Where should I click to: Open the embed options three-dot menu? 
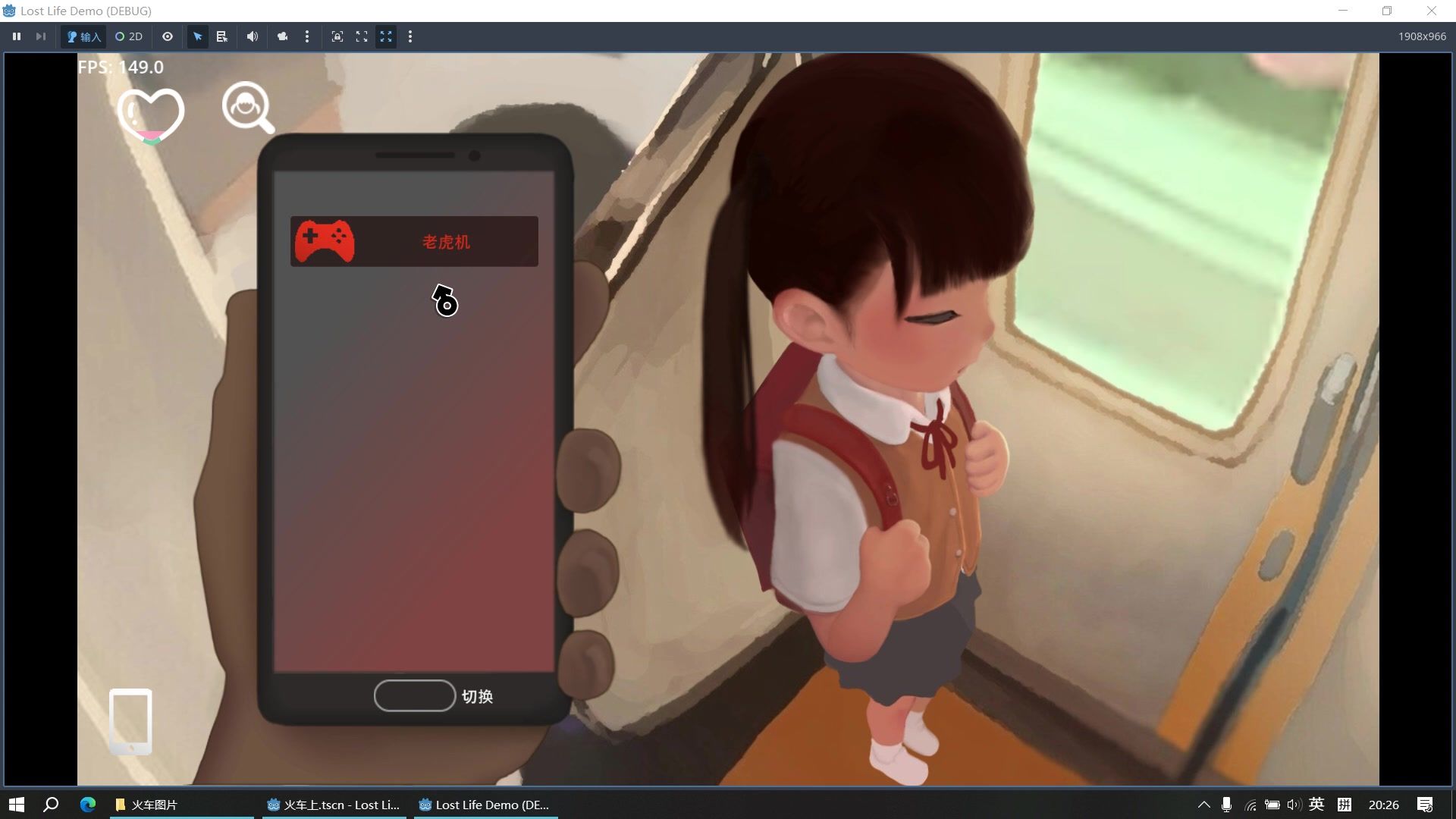[x=410, y=36]
